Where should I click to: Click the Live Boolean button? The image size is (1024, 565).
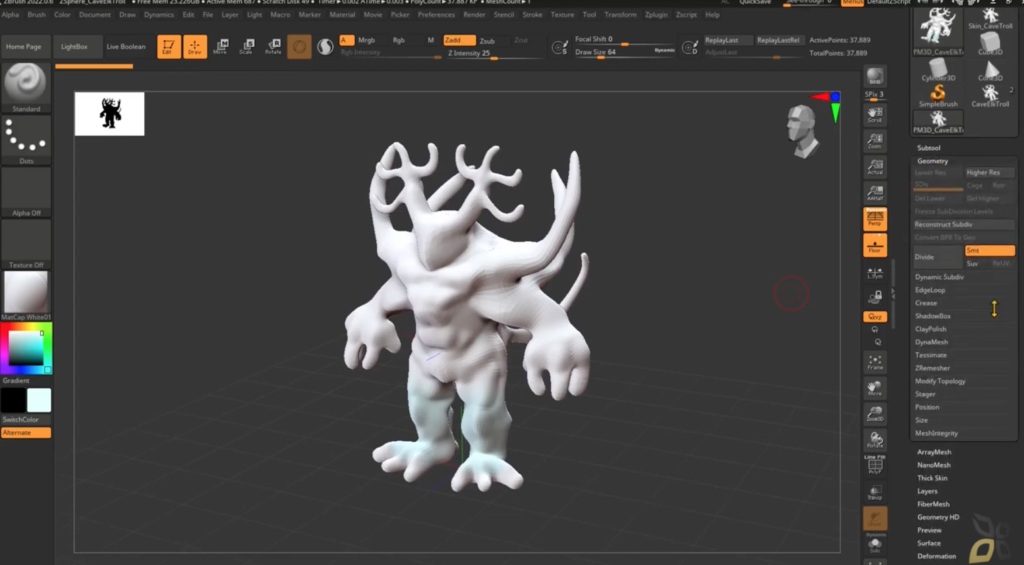pyautogui.click(x=126, y=47)
